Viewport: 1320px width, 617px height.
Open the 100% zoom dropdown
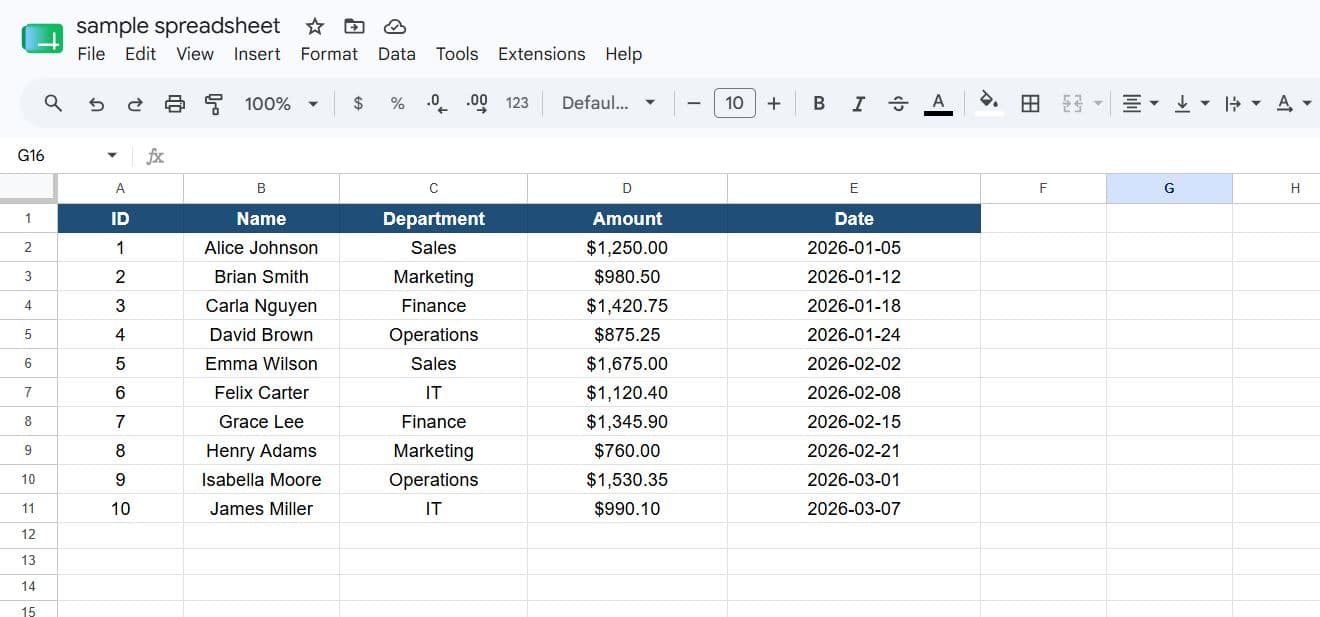tap(281, 103)
